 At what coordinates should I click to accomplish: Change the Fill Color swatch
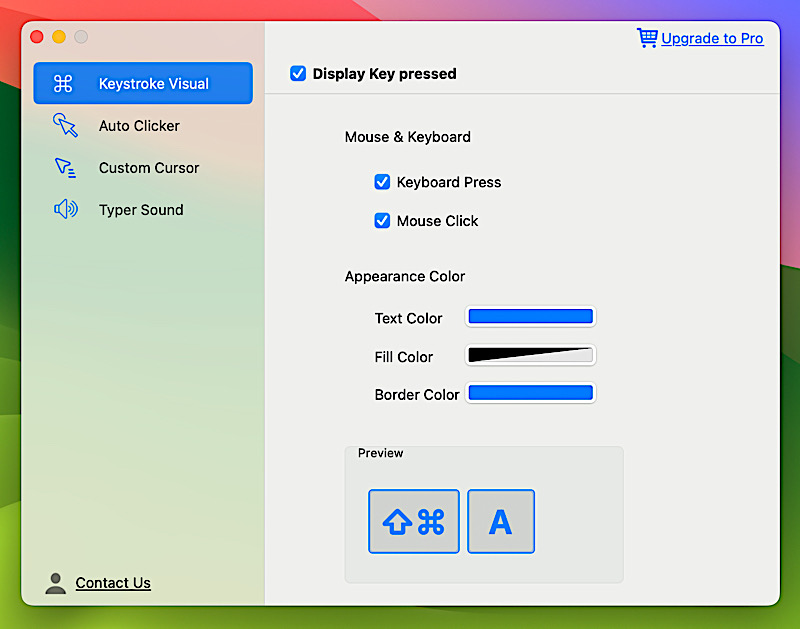point(531,355)
